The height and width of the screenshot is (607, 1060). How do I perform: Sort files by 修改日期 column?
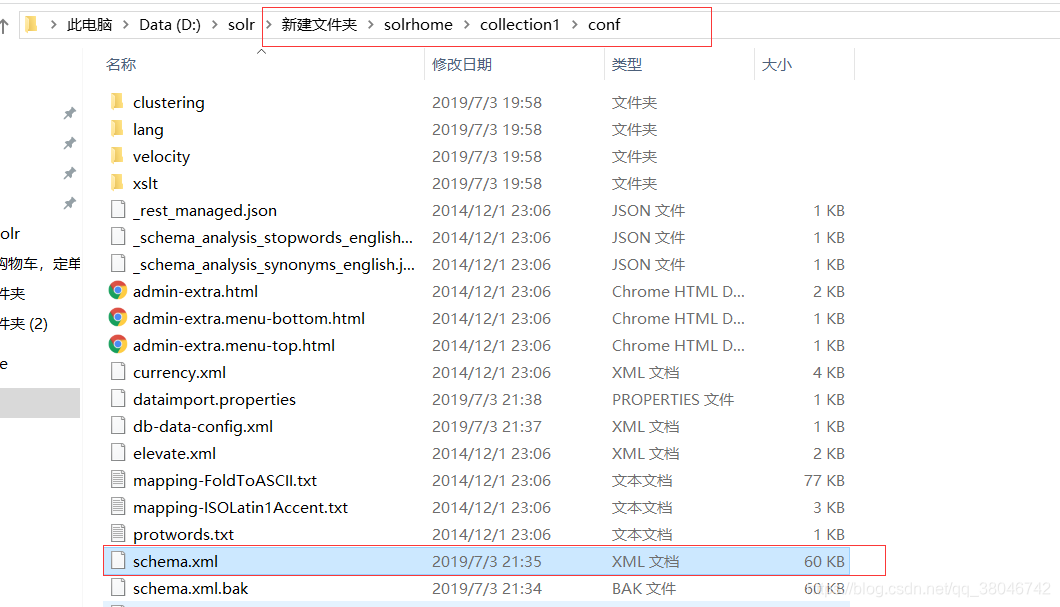click(x=461, y=63)
